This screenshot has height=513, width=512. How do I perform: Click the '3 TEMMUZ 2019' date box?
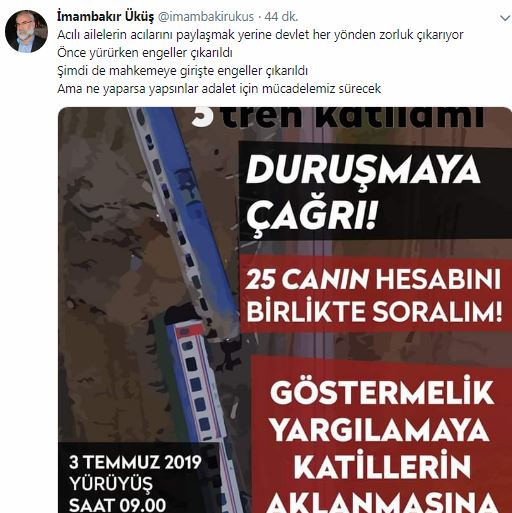[x=135, y=462]
